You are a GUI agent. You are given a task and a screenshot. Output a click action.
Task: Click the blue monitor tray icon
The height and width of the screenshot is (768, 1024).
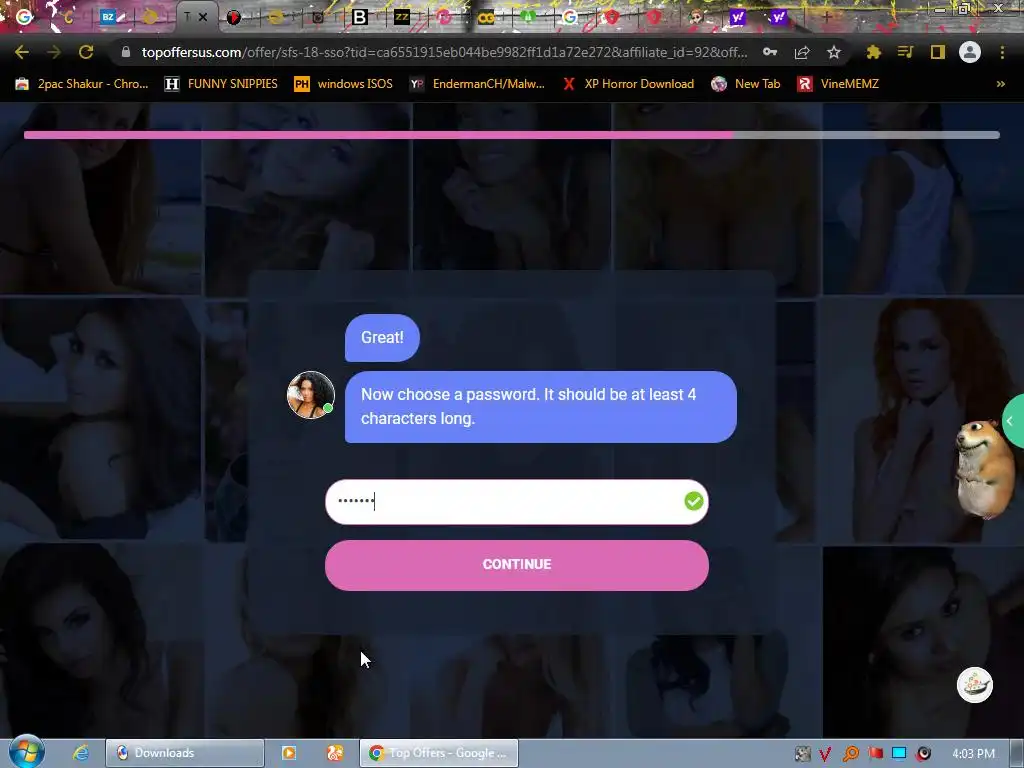pyautogui.click(x=899, y=754)
